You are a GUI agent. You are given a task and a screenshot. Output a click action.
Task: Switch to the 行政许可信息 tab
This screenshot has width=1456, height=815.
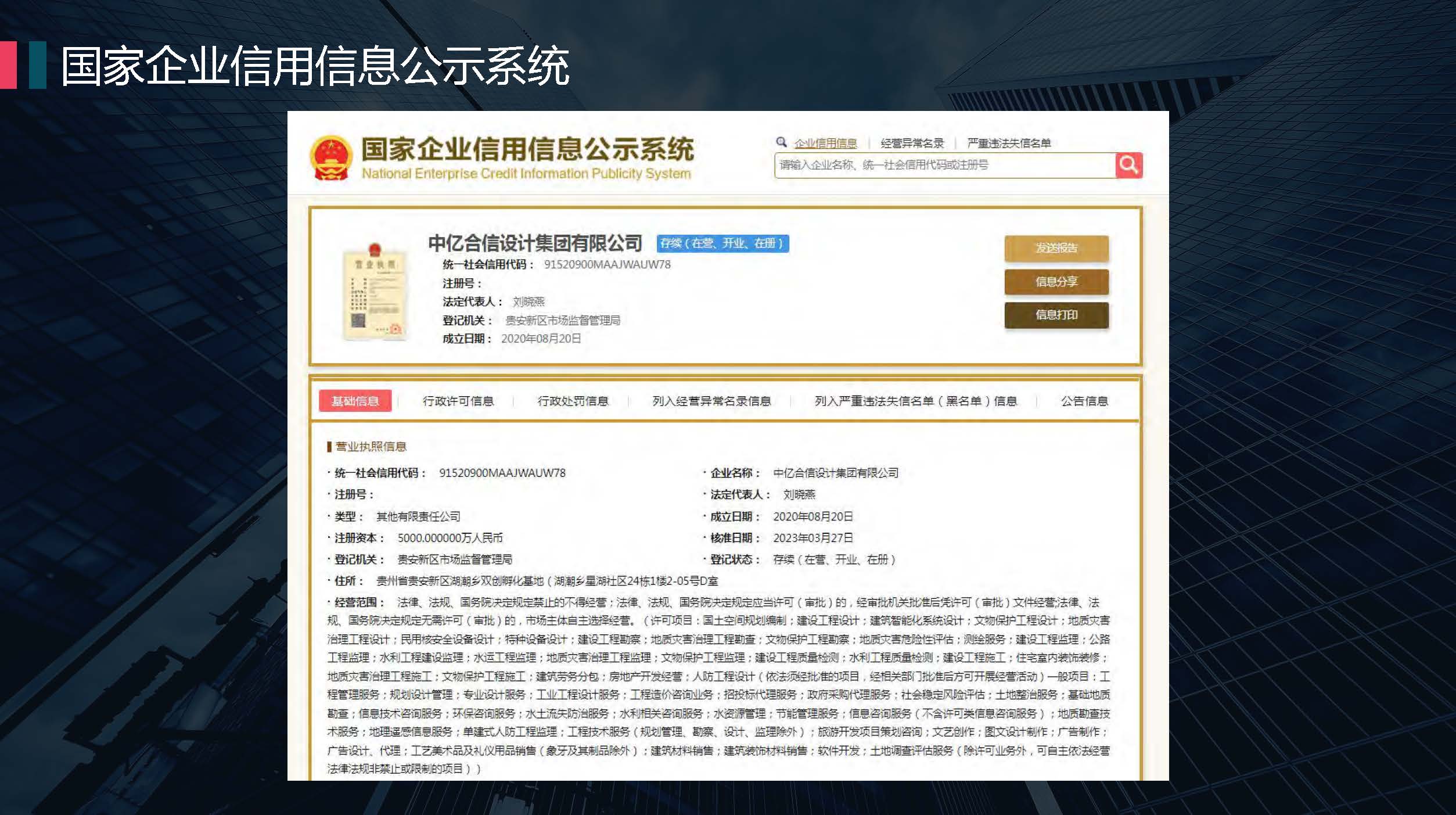click(x=458, y=401)
